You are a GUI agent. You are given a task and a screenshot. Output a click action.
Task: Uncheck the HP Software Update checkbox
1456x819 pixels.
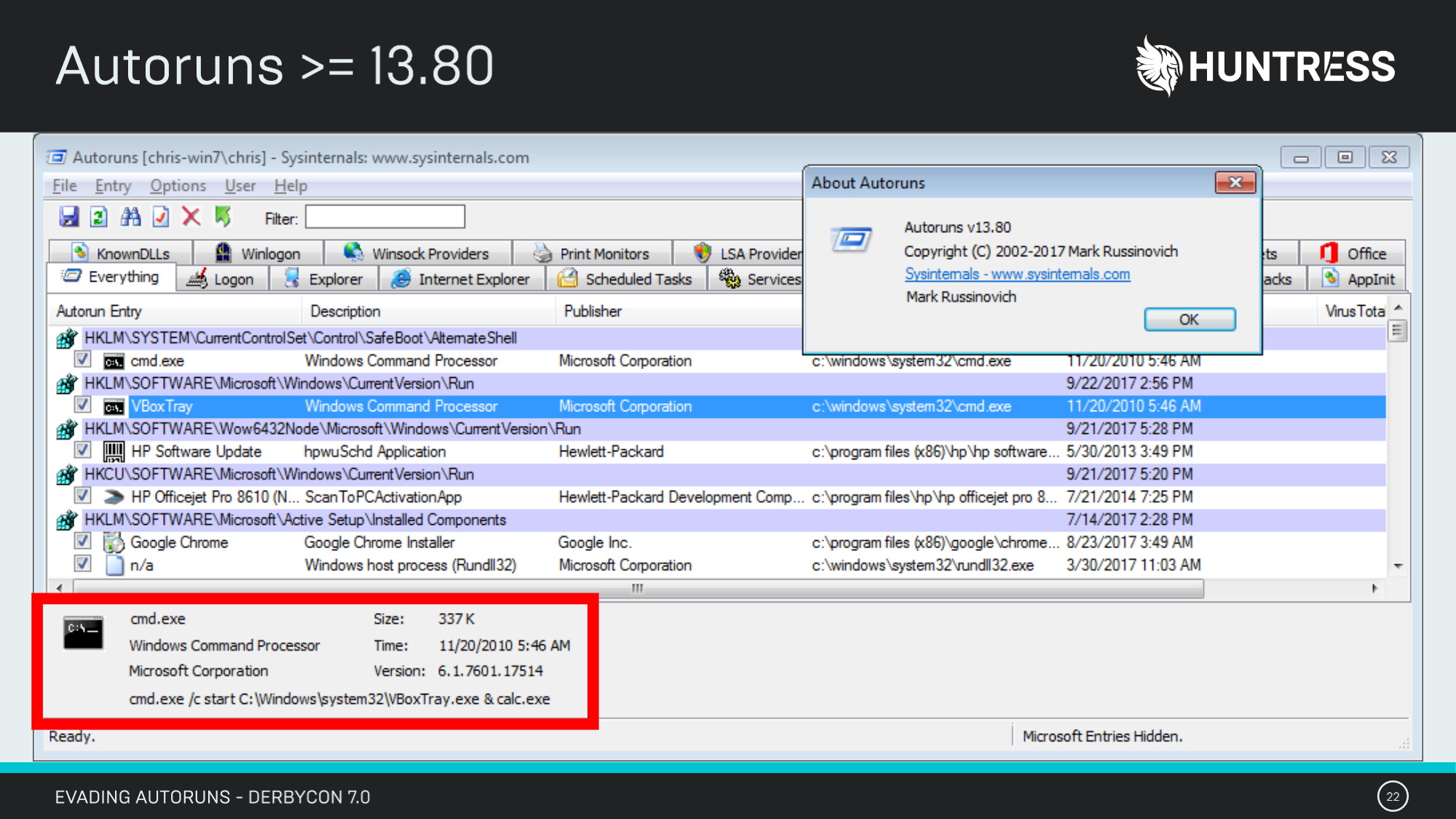83,450
